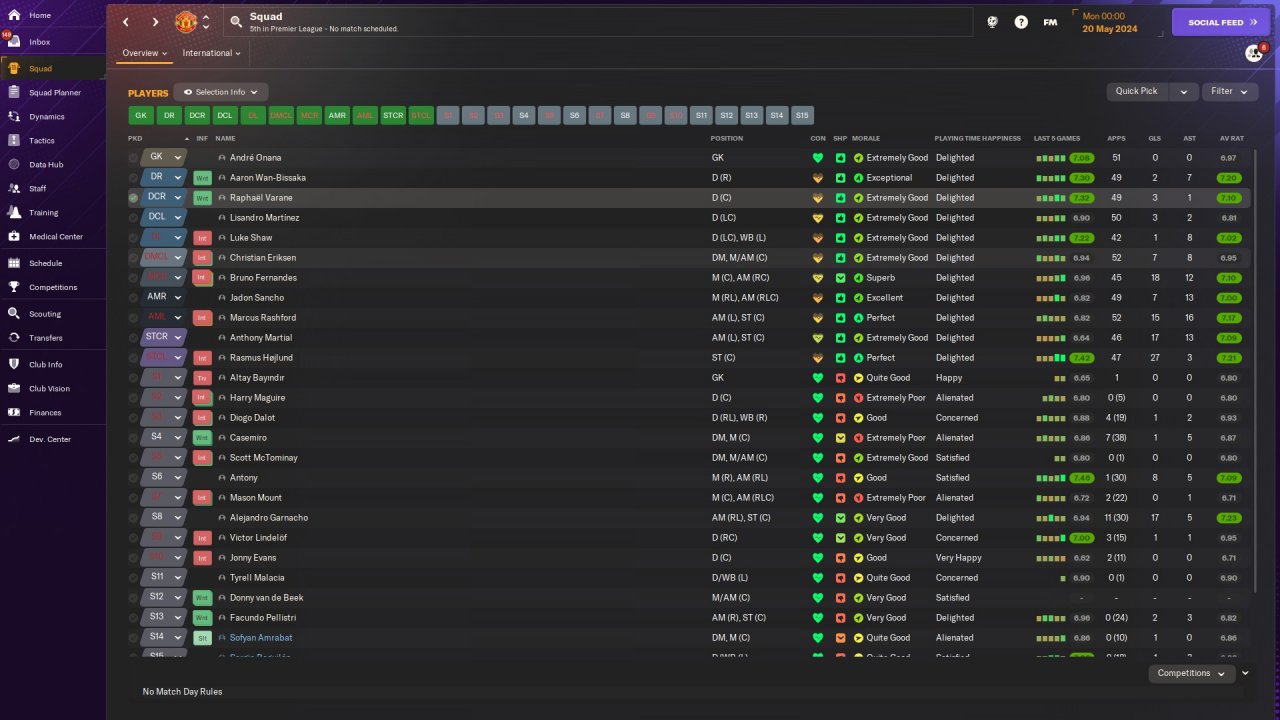The height and width of the screenshot is (720, 1280).
Task: Toggle the picked circle for Marcus Rashford
Action: (x=134, y=318)
